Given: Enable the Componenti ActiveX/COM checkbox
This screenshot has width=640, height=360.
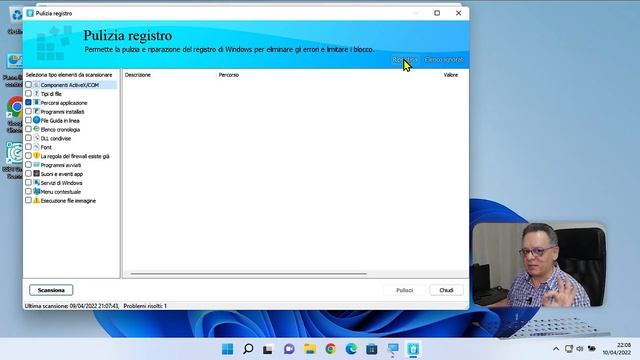Looking at the screenshot, I should 28,84.
